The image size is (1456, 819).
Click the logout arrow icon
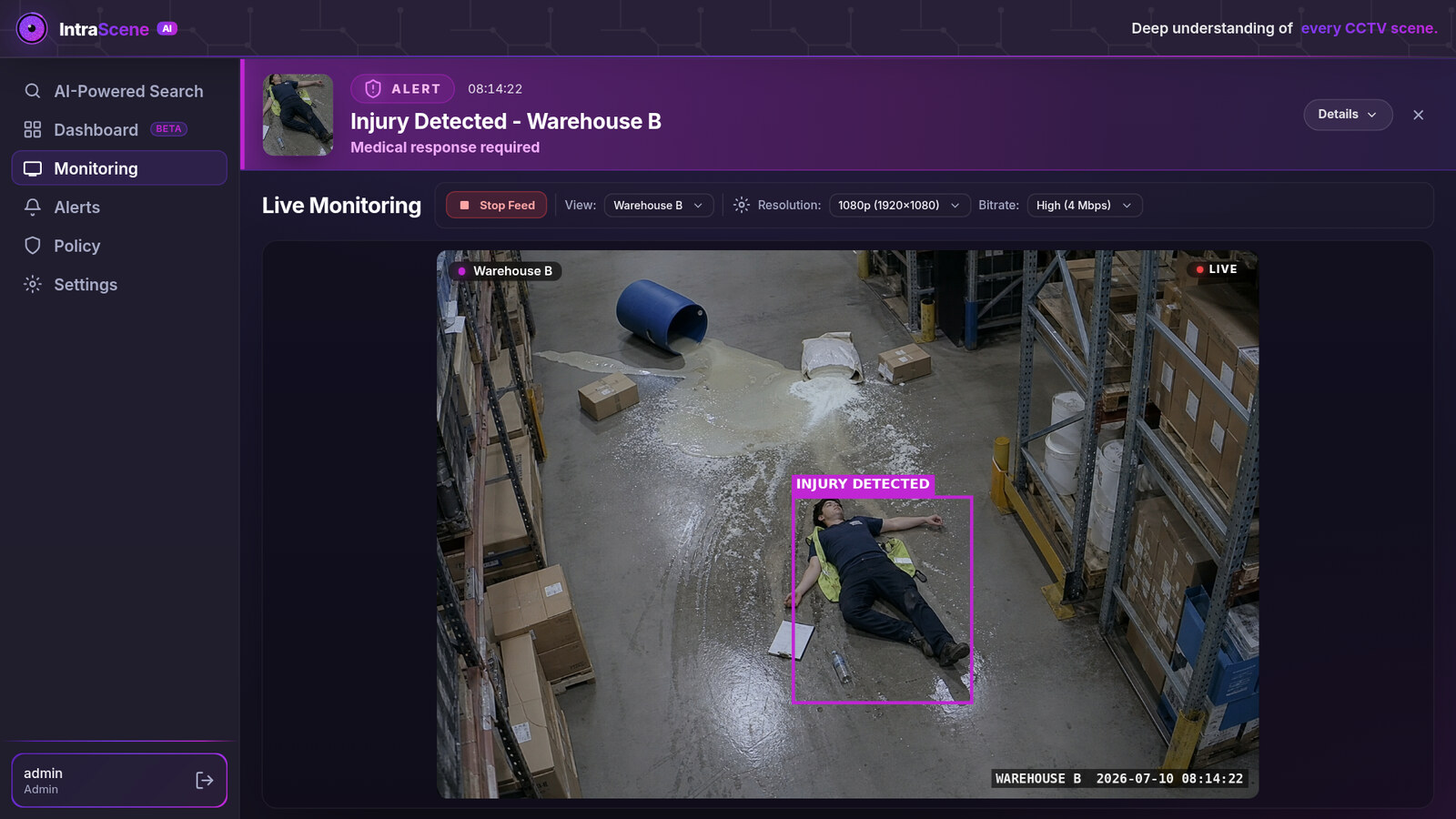pos(205,780)
